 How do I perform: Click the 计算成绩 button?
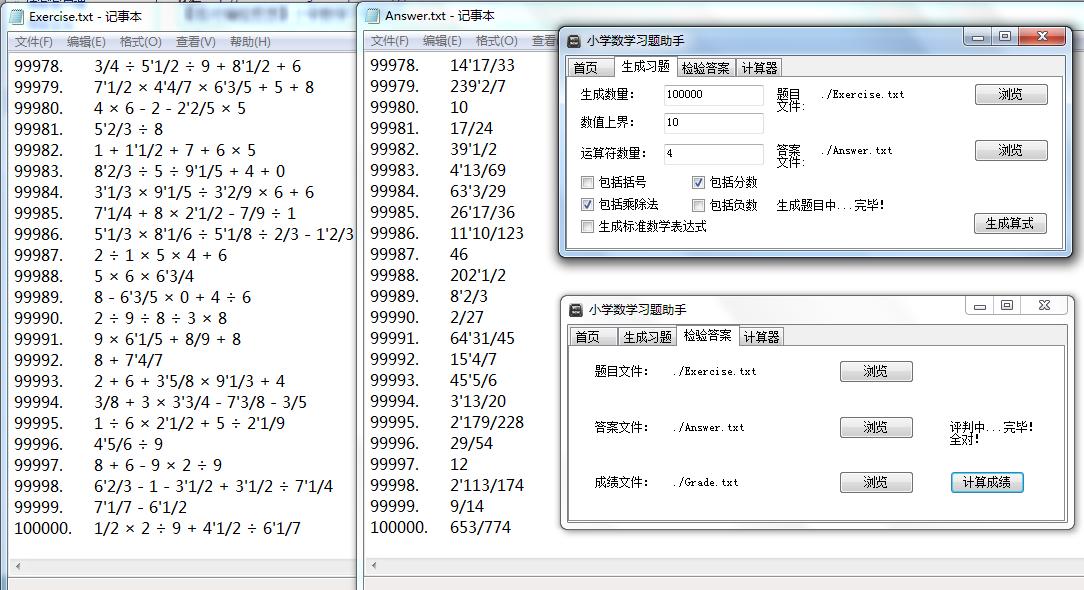pos(987,483)
